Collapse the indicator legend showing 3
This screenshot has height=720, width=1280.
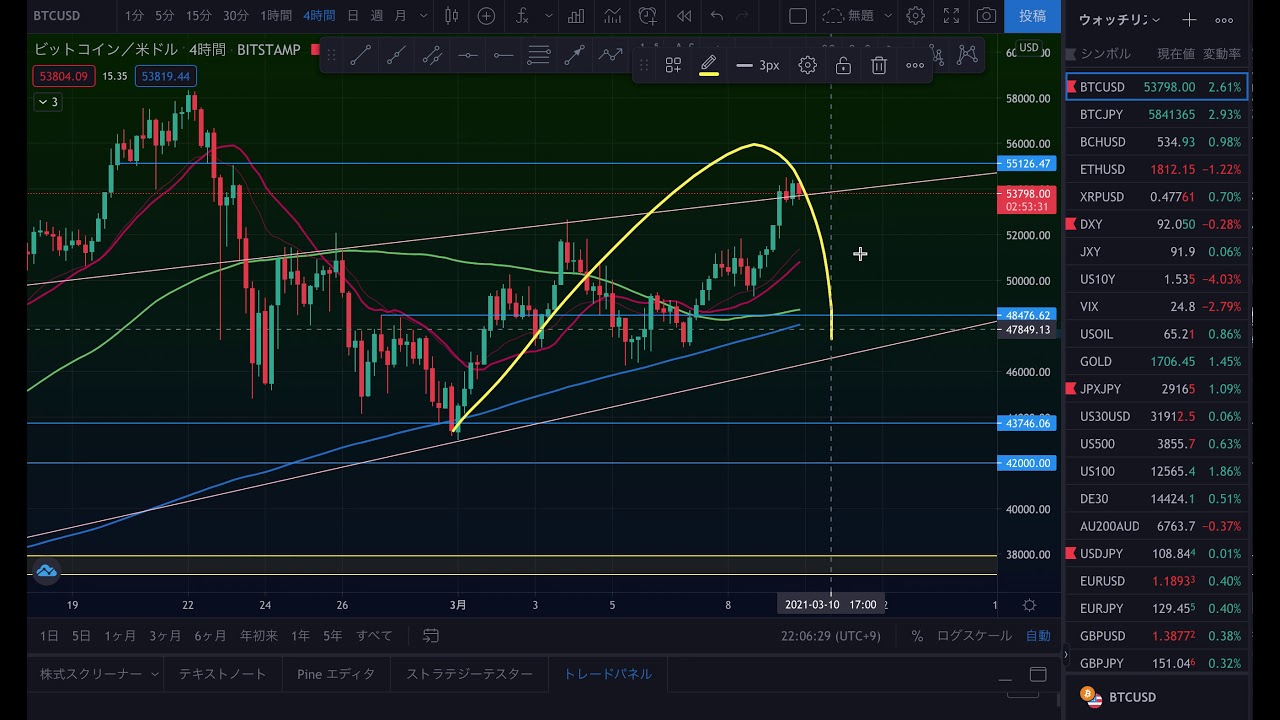coord(47,102)
